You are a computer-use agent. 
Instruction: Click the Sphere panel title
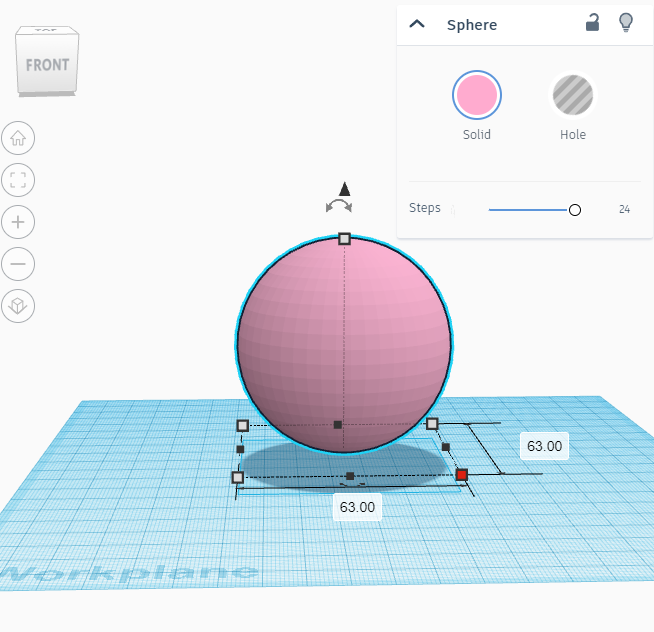472,25
